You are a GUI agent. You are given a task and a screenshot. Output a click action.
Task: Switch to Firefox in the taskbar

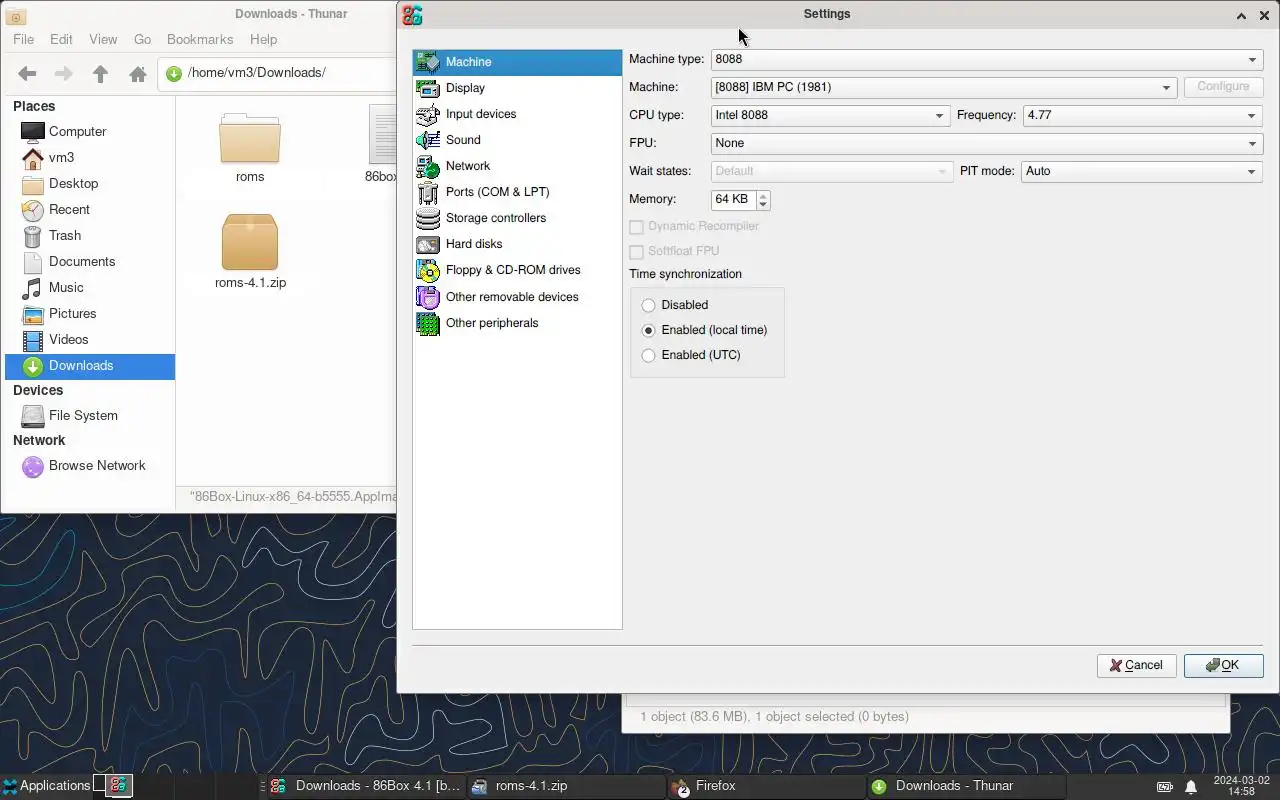click(765, 786)
